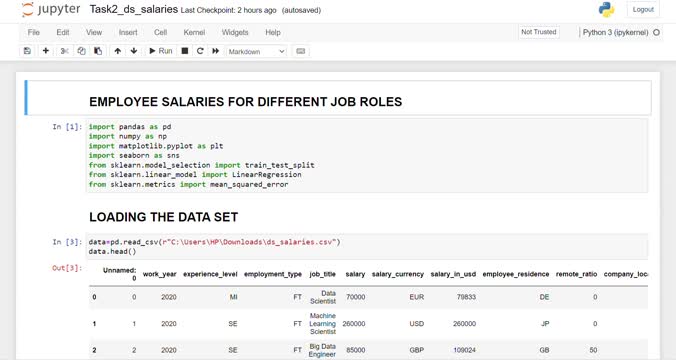The height and width of the screenshot is (360, 676).
Task: Select the EMPLOYEE SALARIES heading cell
Action: tap(338, 98)
